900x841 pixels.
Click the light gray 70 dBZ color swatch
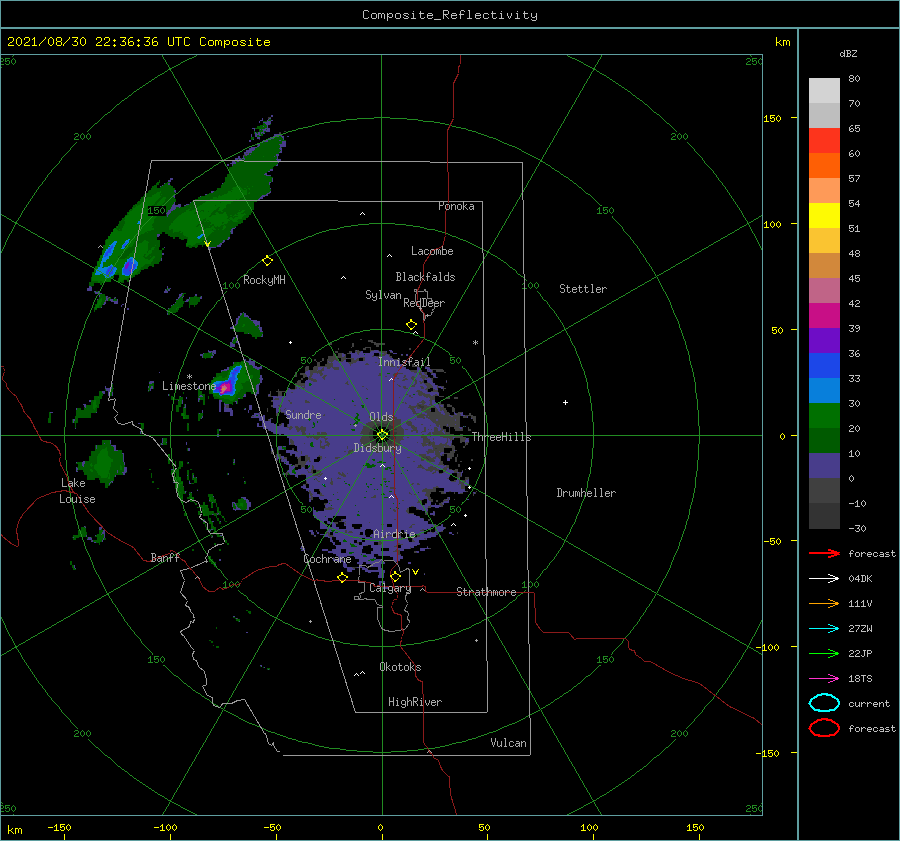point(824,91)
